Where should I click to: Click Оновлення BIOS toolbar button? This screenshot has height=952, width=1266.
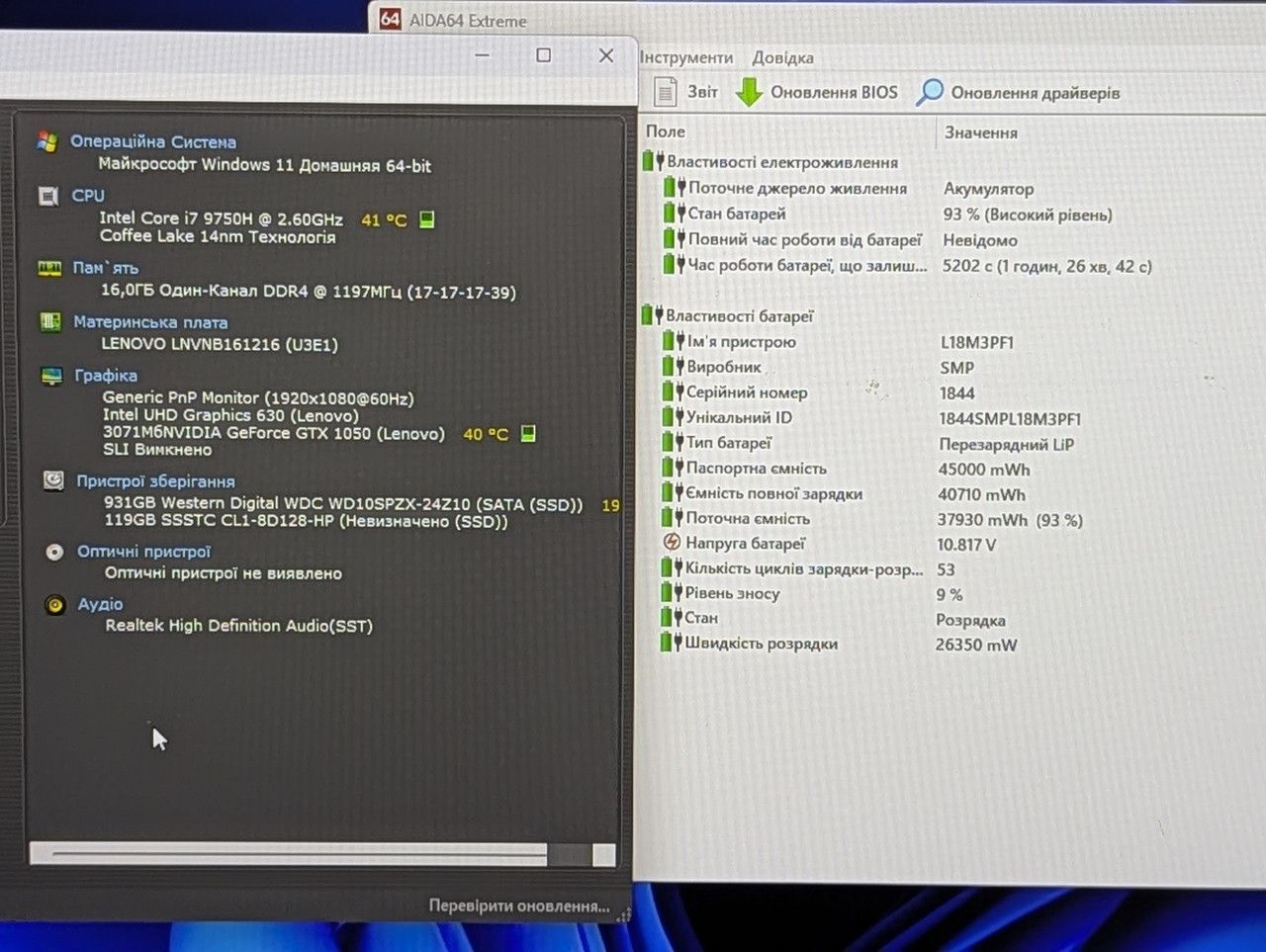click(x=817, y=92)
